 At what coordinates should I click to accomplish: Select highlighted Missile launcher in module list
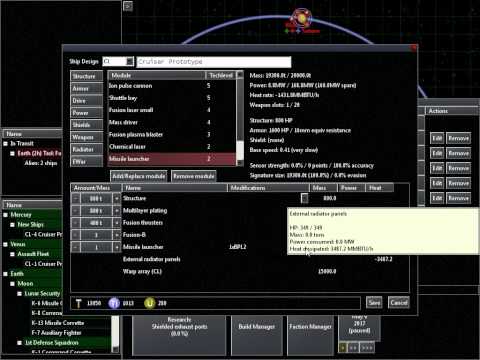click(x=172, y=159)
